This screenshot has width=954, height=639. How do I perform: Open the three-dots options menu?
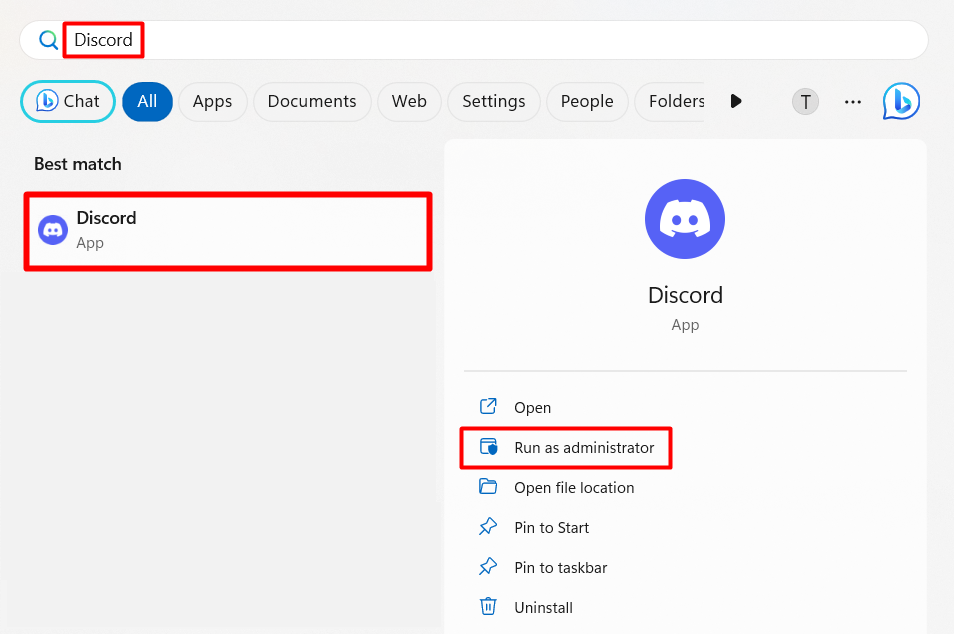[852, 102]
